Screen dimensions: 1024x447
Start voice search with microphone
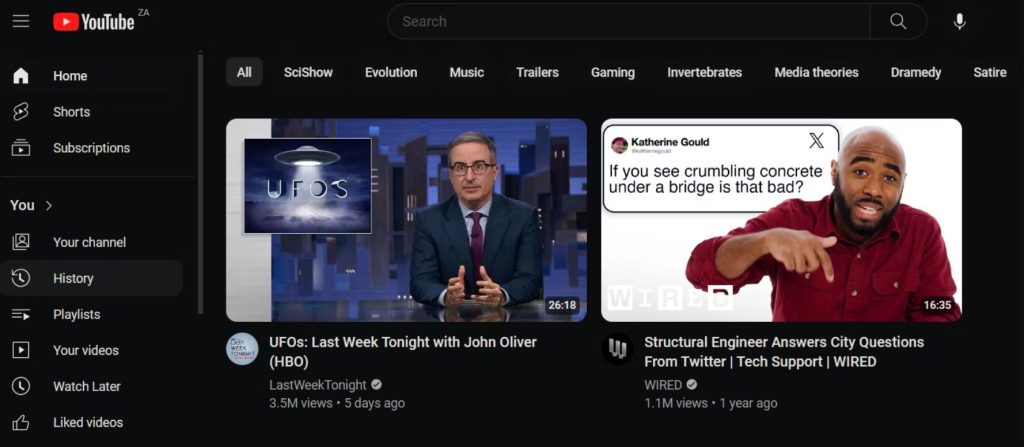point(959,21)
